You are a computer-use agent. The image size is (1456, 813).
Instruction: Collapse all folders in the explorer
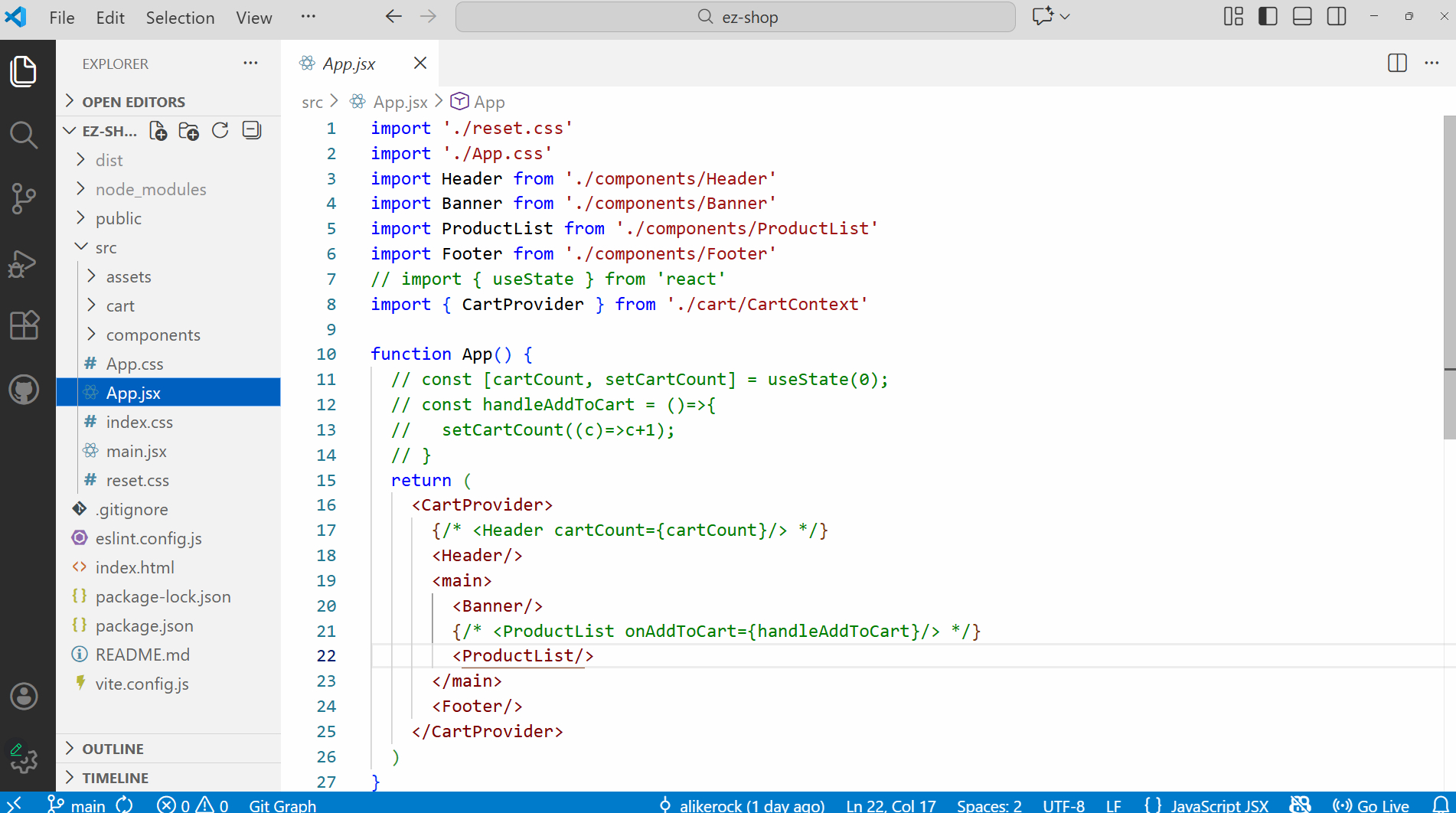click(250, 130)
